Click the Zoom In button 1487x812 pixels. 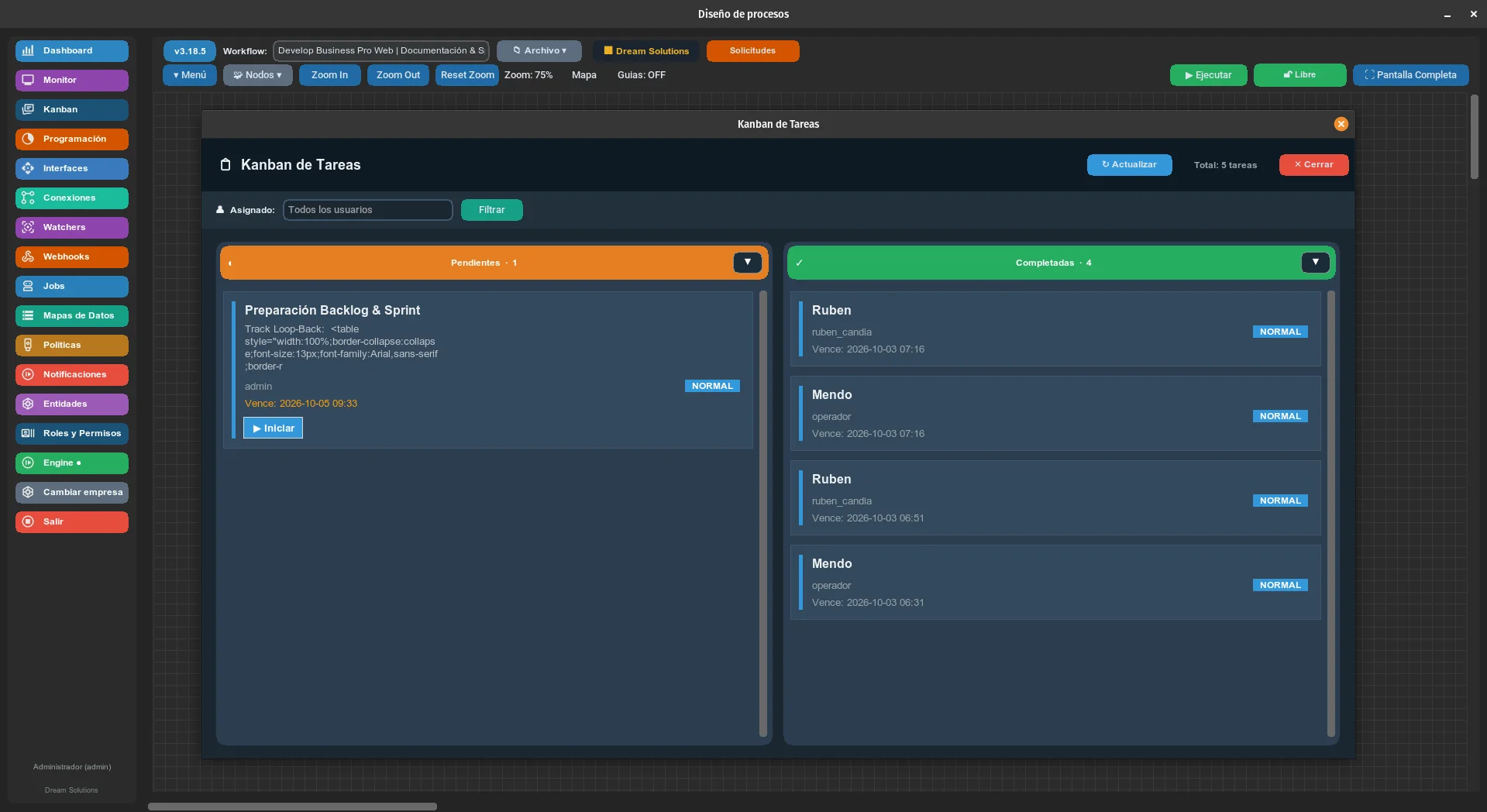coord(329,75)
